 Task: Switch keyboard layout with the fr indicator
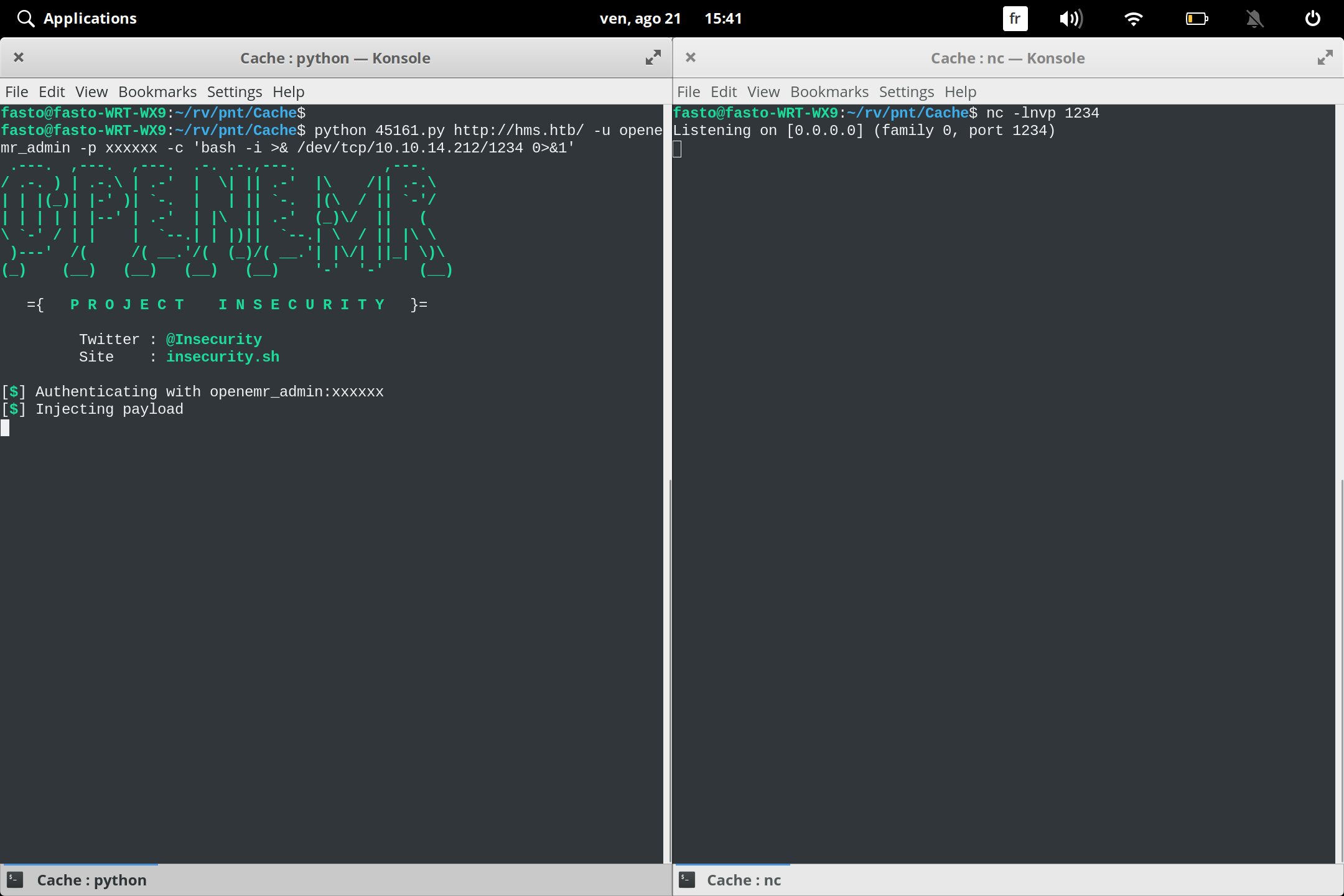click(x=1014, y=19)
